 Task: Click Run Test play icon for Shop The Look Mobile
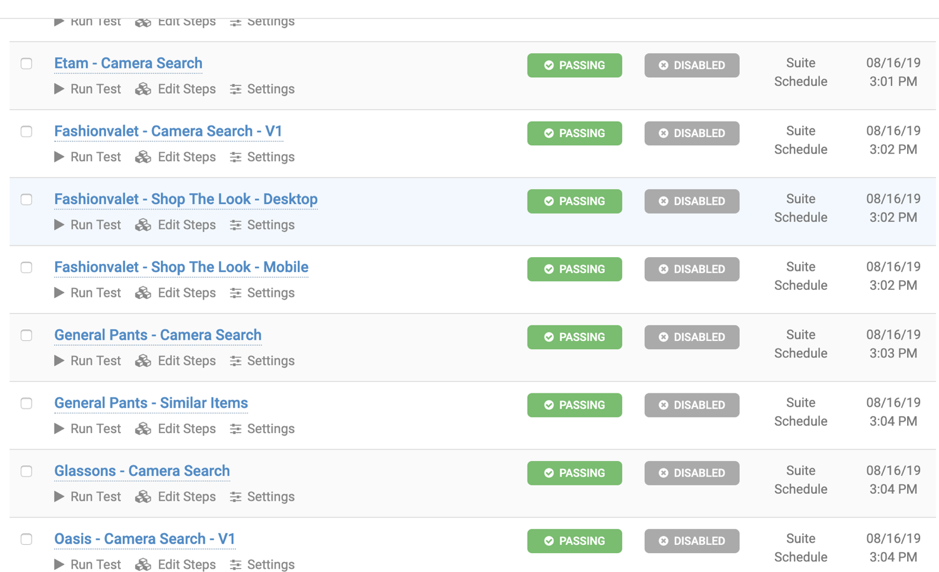(x=59, y=293)
